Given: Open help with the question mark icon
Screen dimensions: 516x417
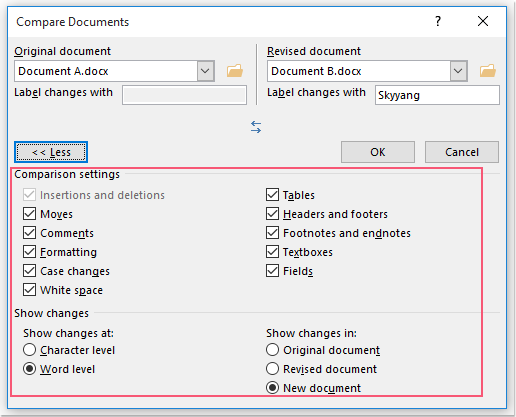Looking at the screenshot, I should point(438,21).
